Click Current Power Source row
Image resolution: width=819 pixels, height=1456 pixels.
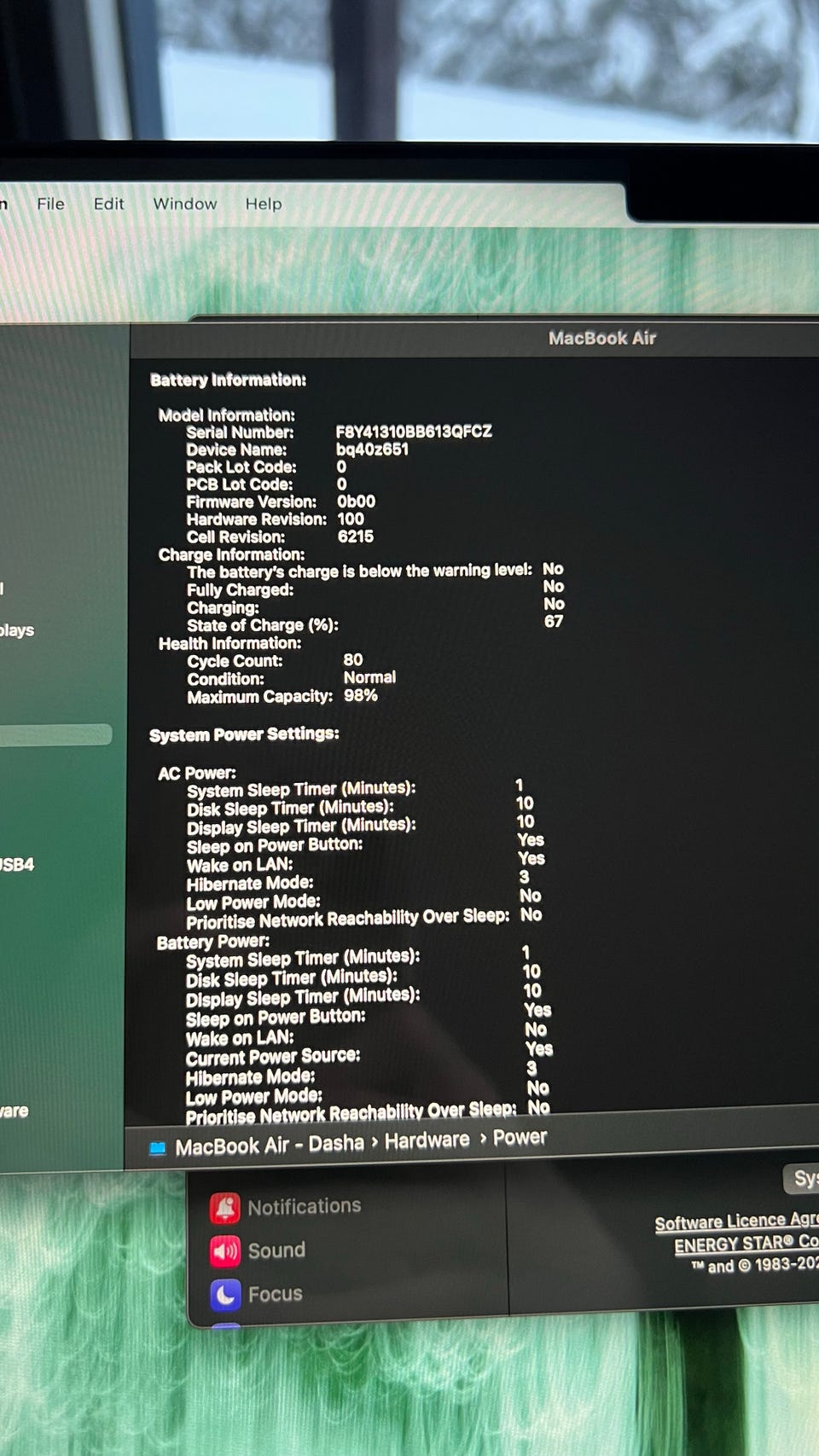click(x=369, y=1054)
